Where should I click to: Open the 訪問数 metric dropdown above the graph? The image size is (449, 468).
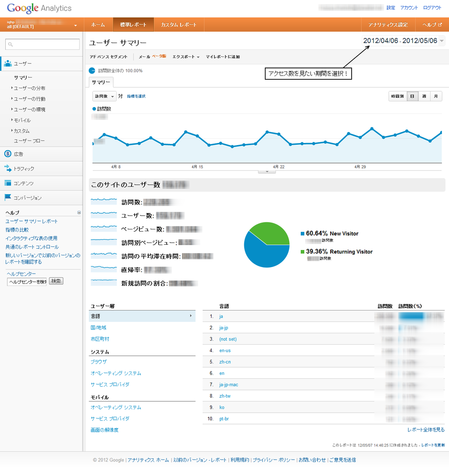(104, 96)
